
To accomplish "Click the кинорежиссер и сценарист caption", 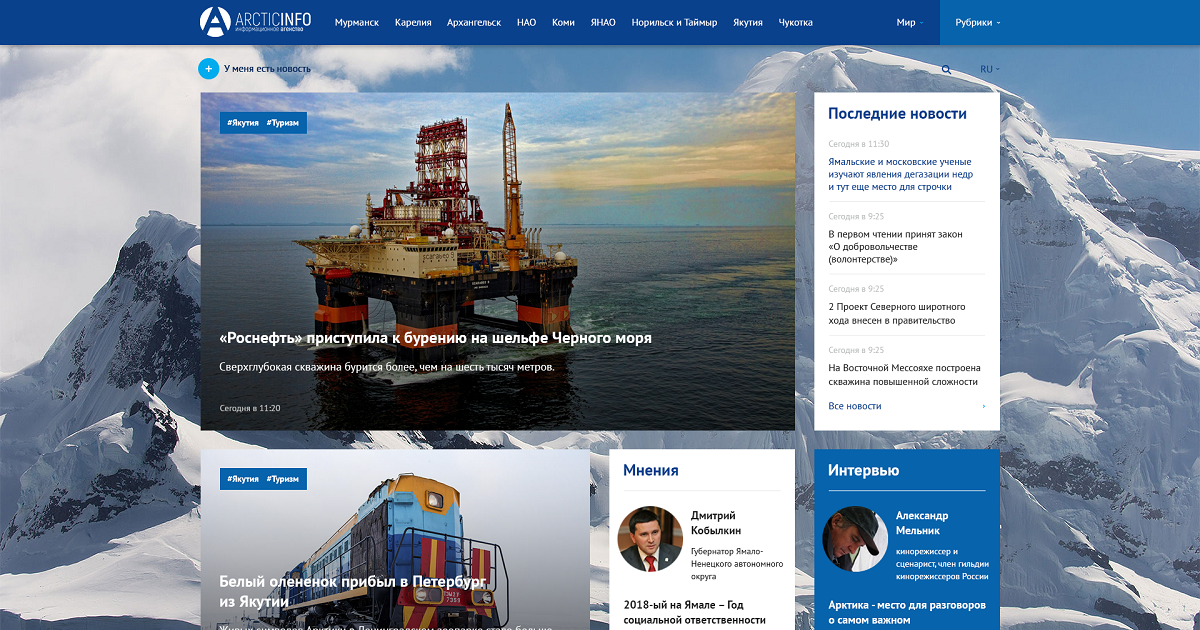I will click(943, 564).
